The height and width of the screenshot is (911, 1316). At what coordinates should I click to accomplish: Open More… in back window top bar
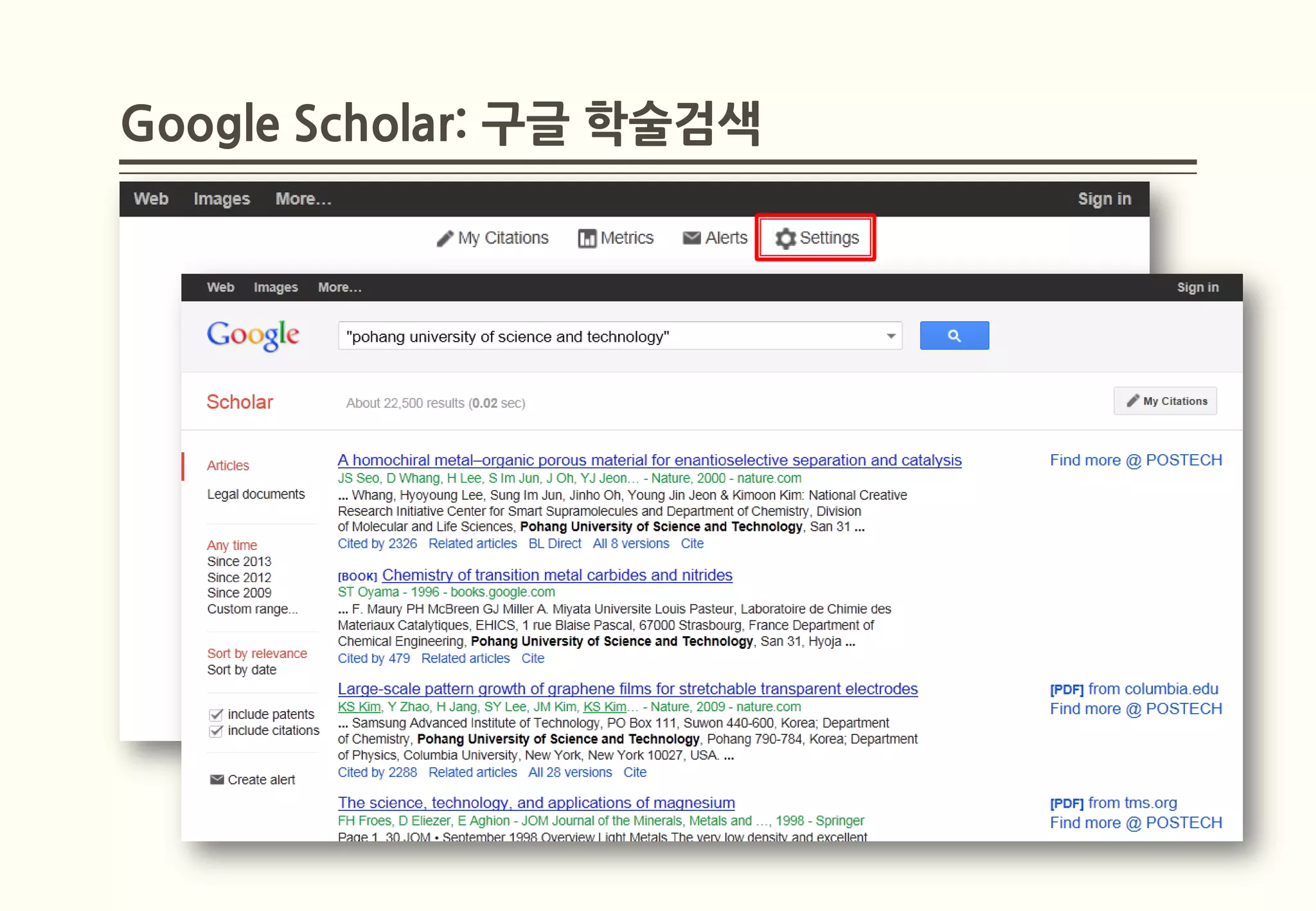click(x=303, y=199)
